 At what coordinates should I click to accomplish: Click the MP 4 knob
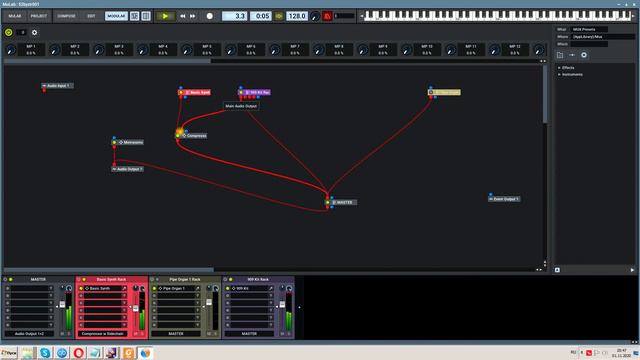pyautogui.click(x=142, y=50)
